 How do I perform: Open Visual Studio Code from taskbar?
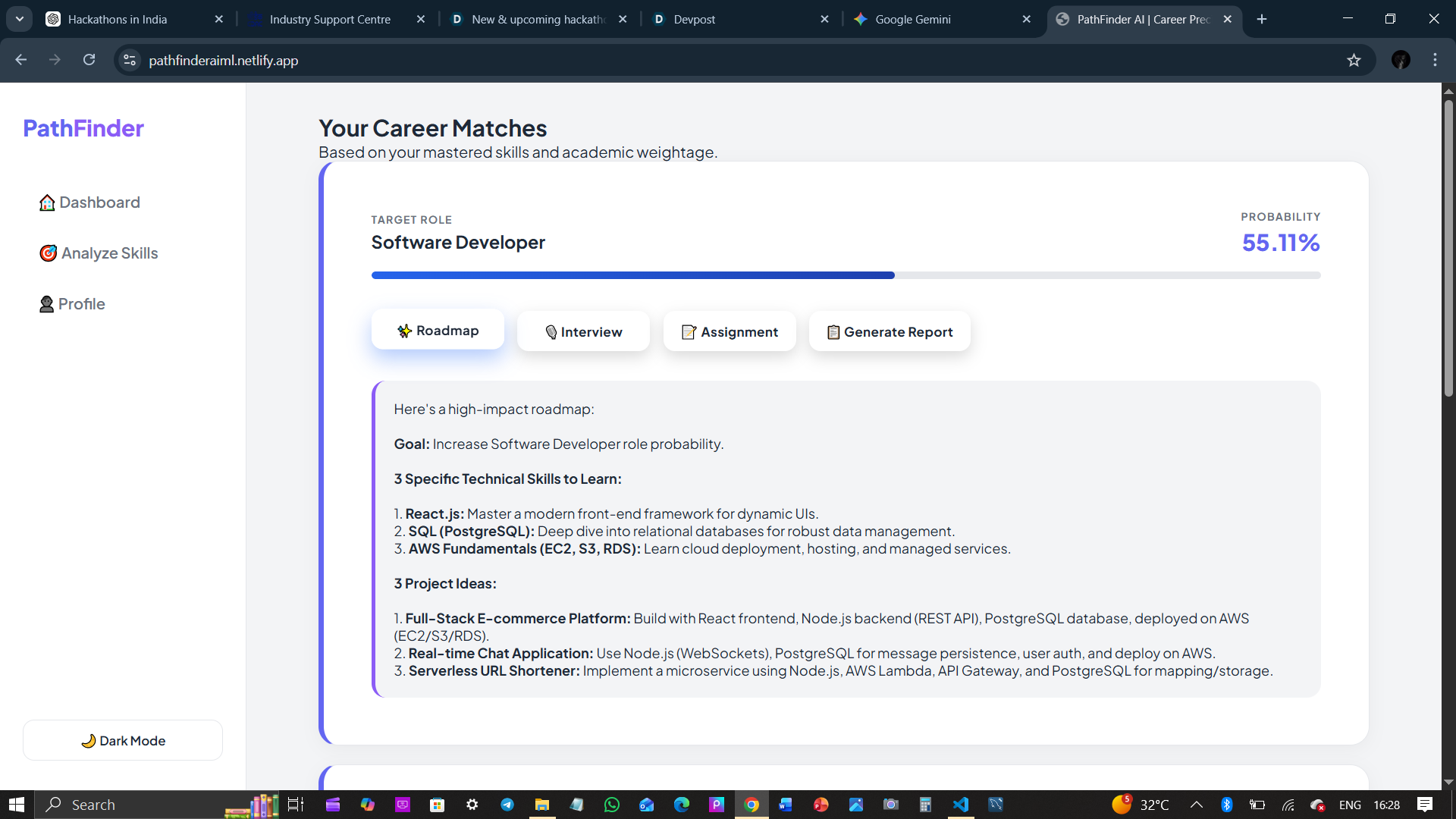[960, 805]
